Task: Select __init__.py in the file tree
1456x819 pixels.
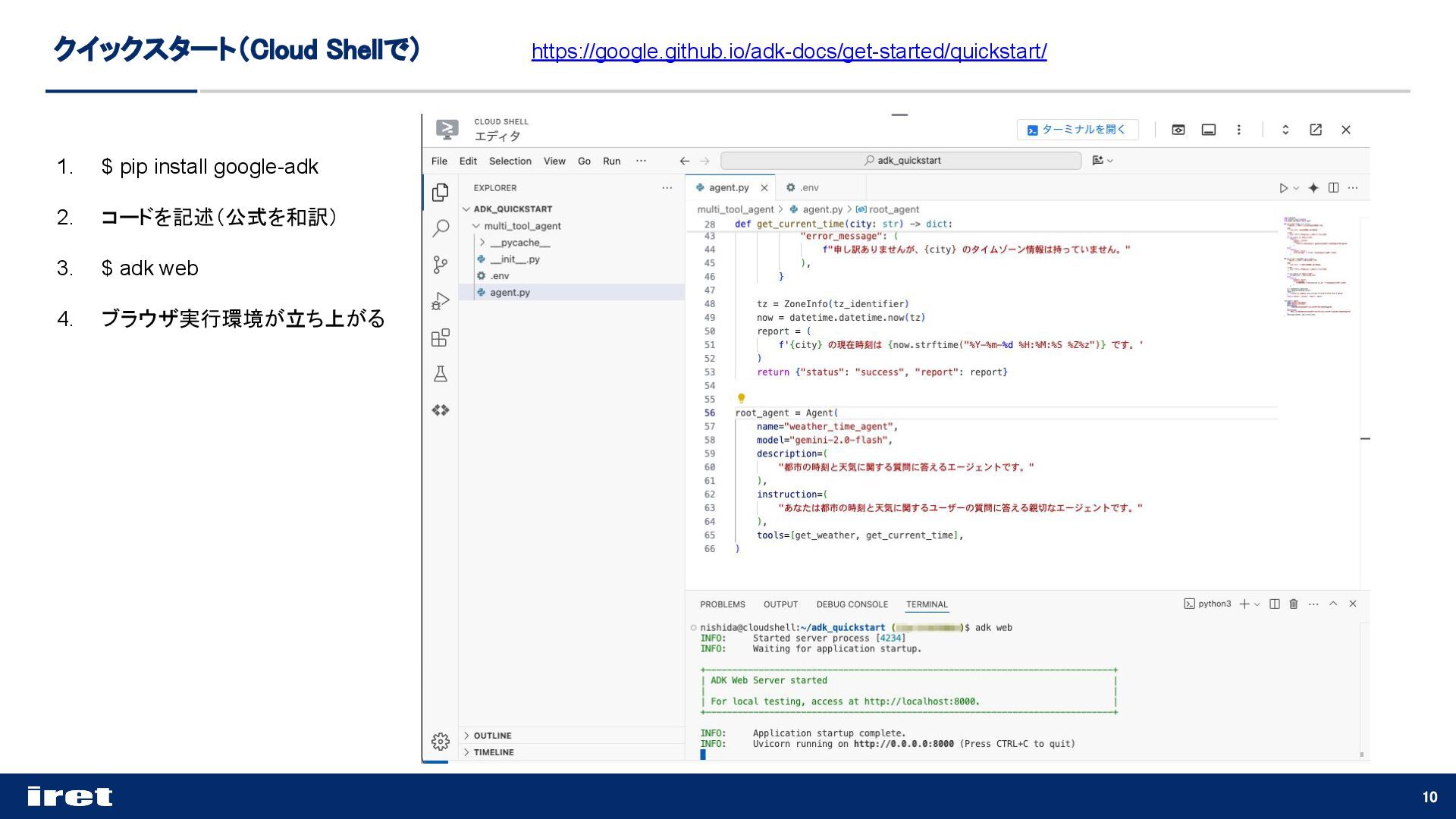Action: point(572,259)
